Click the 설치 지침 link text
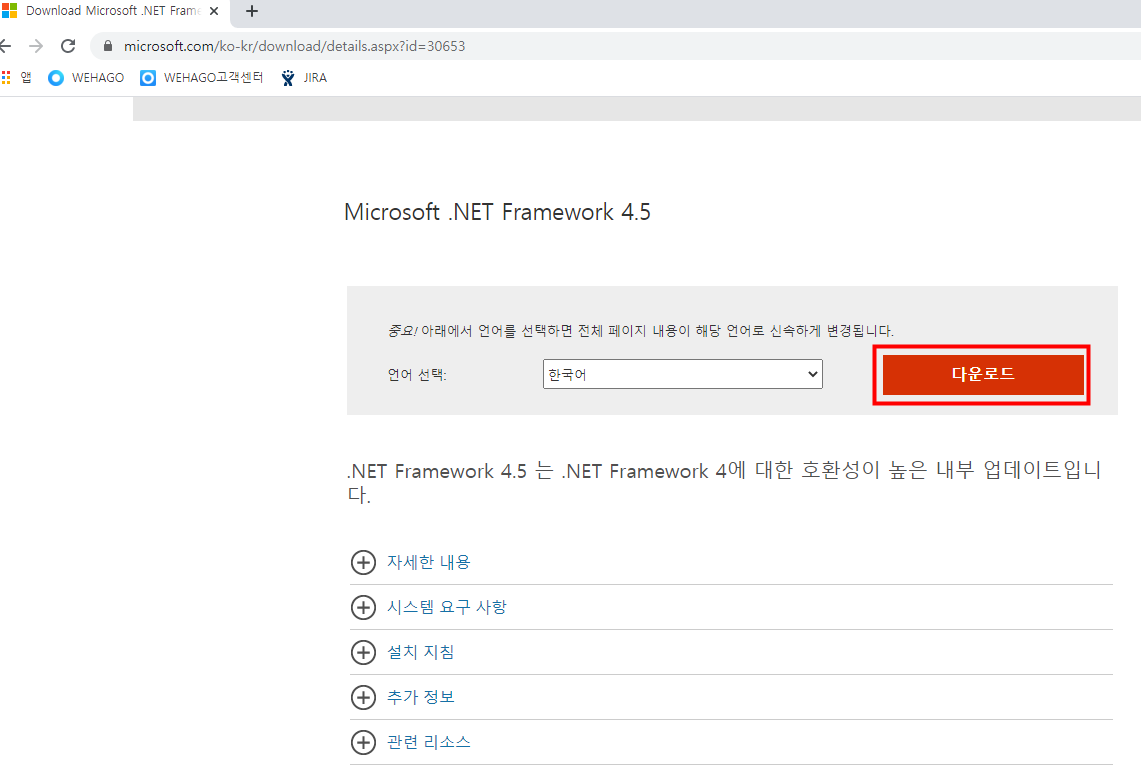Viewport: 1141px width, 777px height. coord(421,652)
